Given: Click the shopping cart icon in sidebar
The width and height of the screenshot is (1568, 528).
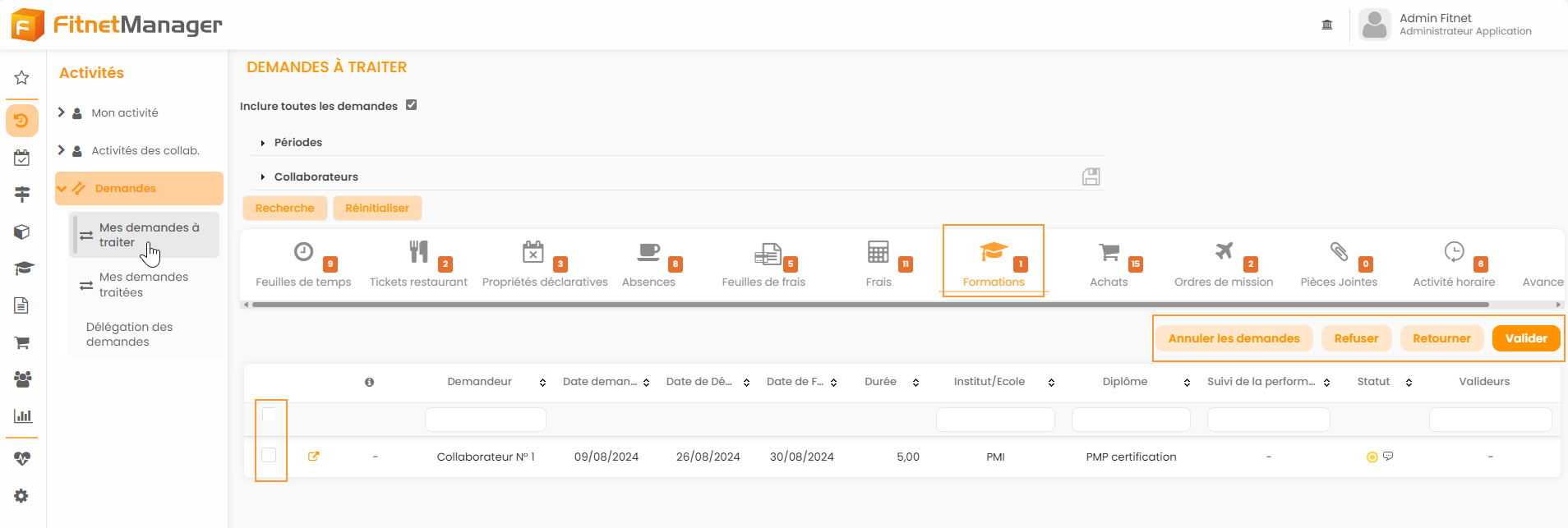Looking at the screenshot, I should tap(22, 343).
